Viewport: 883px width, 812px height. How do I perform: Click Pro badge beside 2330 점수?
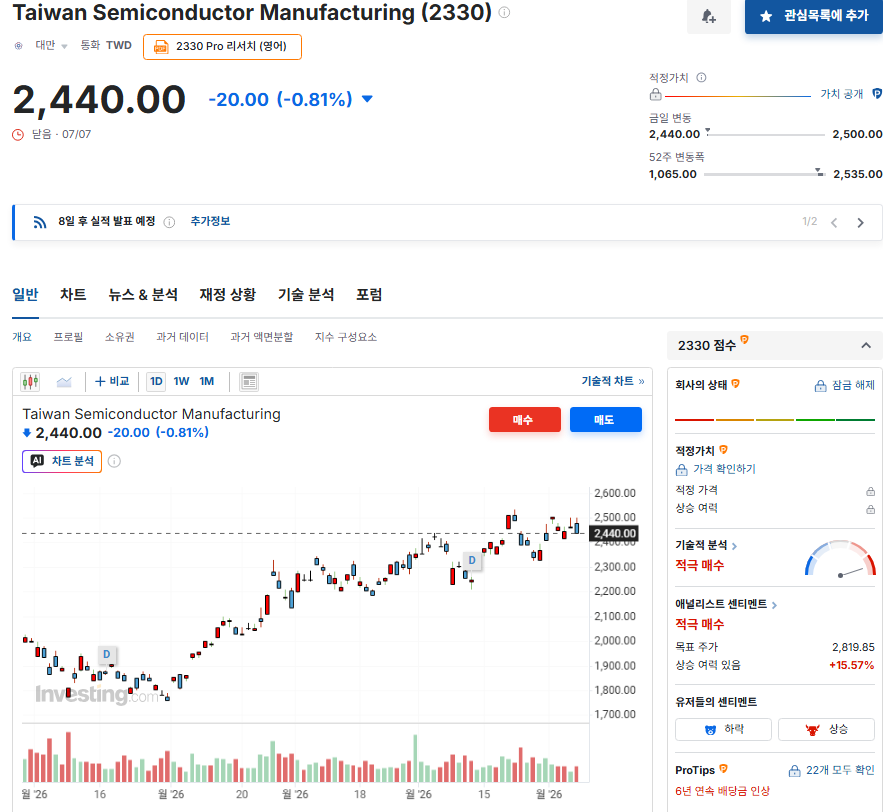pos(744,340)
